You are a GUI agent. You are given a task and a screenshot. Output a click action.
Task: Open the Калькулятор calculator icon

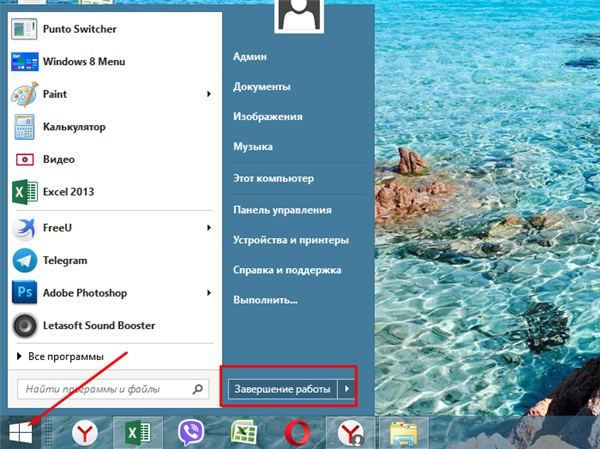[x=24, y=127]
